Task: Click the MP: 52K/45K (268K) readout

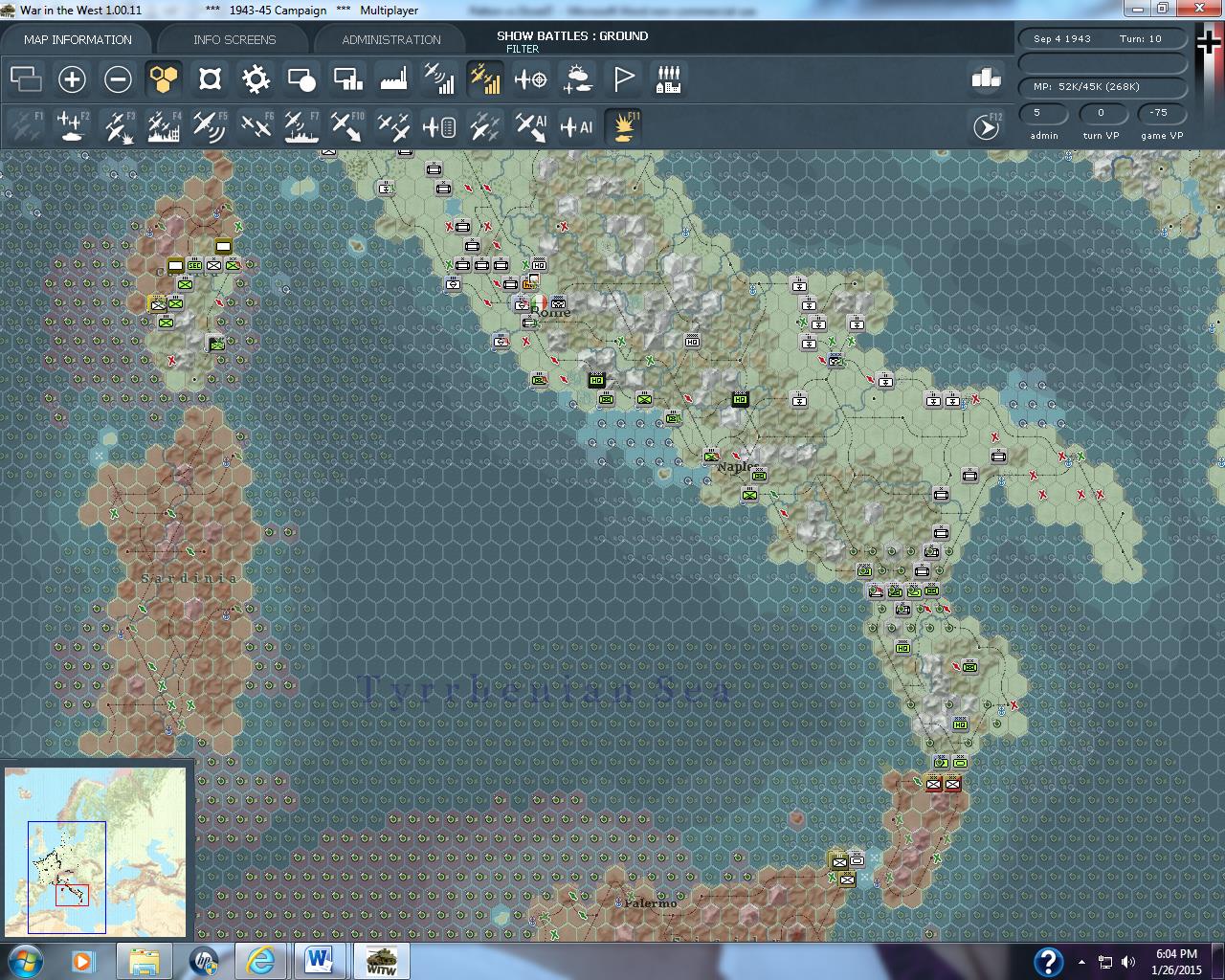Action: click(1101, 87)
